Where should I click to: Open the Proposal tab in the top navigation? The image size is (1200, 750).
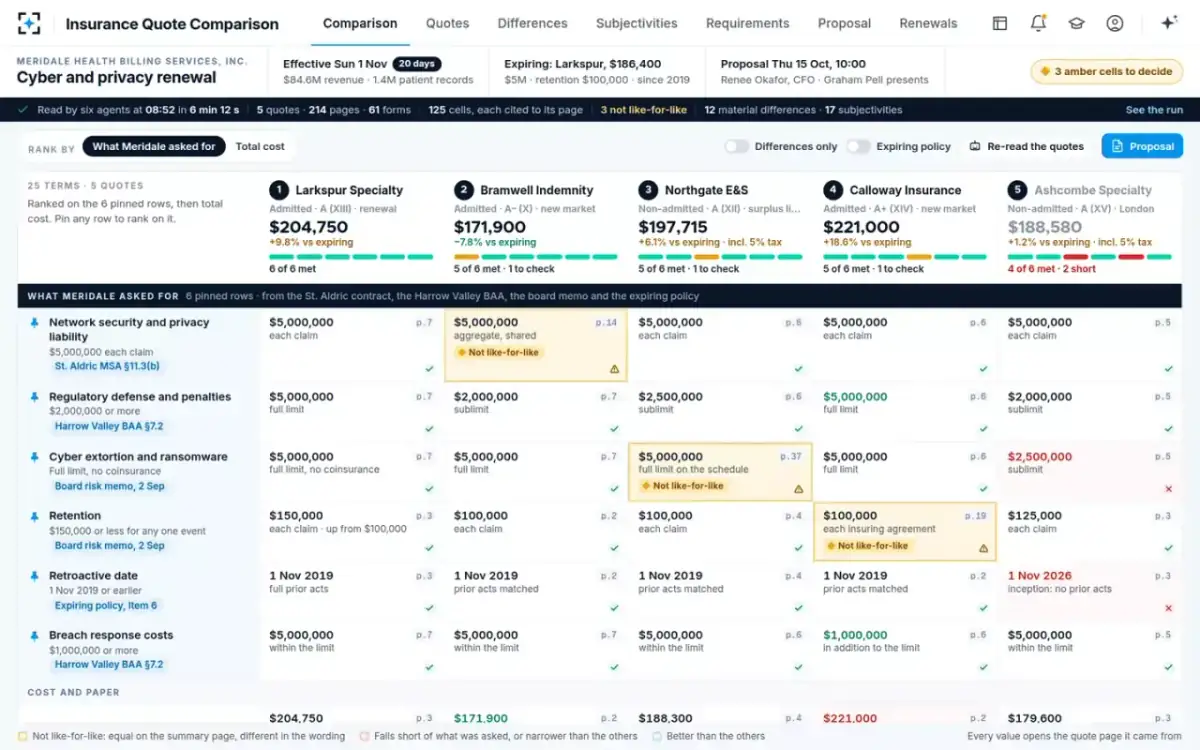tap(844, 23)
